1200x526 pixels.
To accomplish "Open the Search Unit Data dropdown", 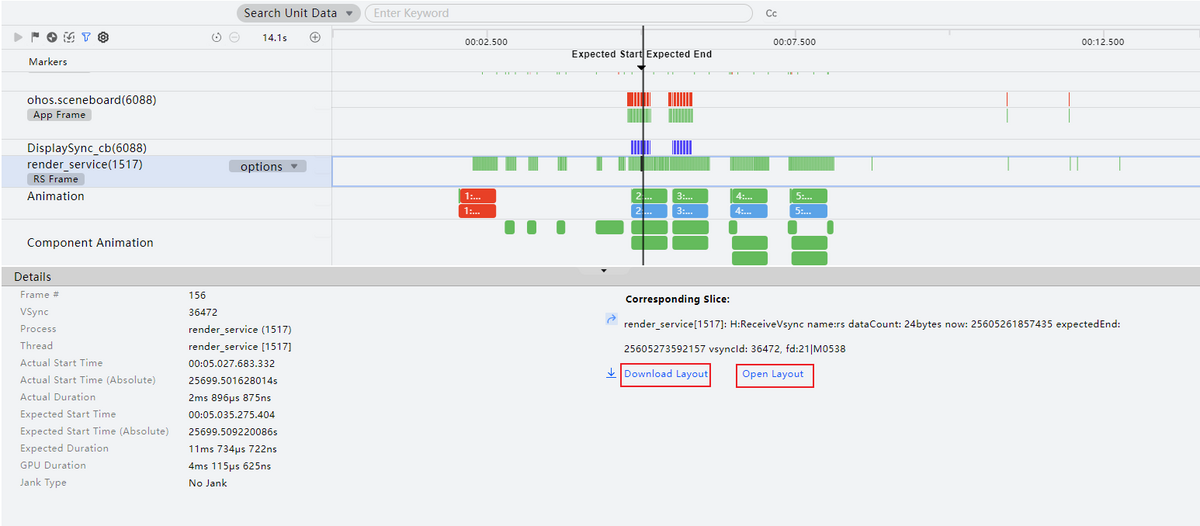I will (298, 13).
